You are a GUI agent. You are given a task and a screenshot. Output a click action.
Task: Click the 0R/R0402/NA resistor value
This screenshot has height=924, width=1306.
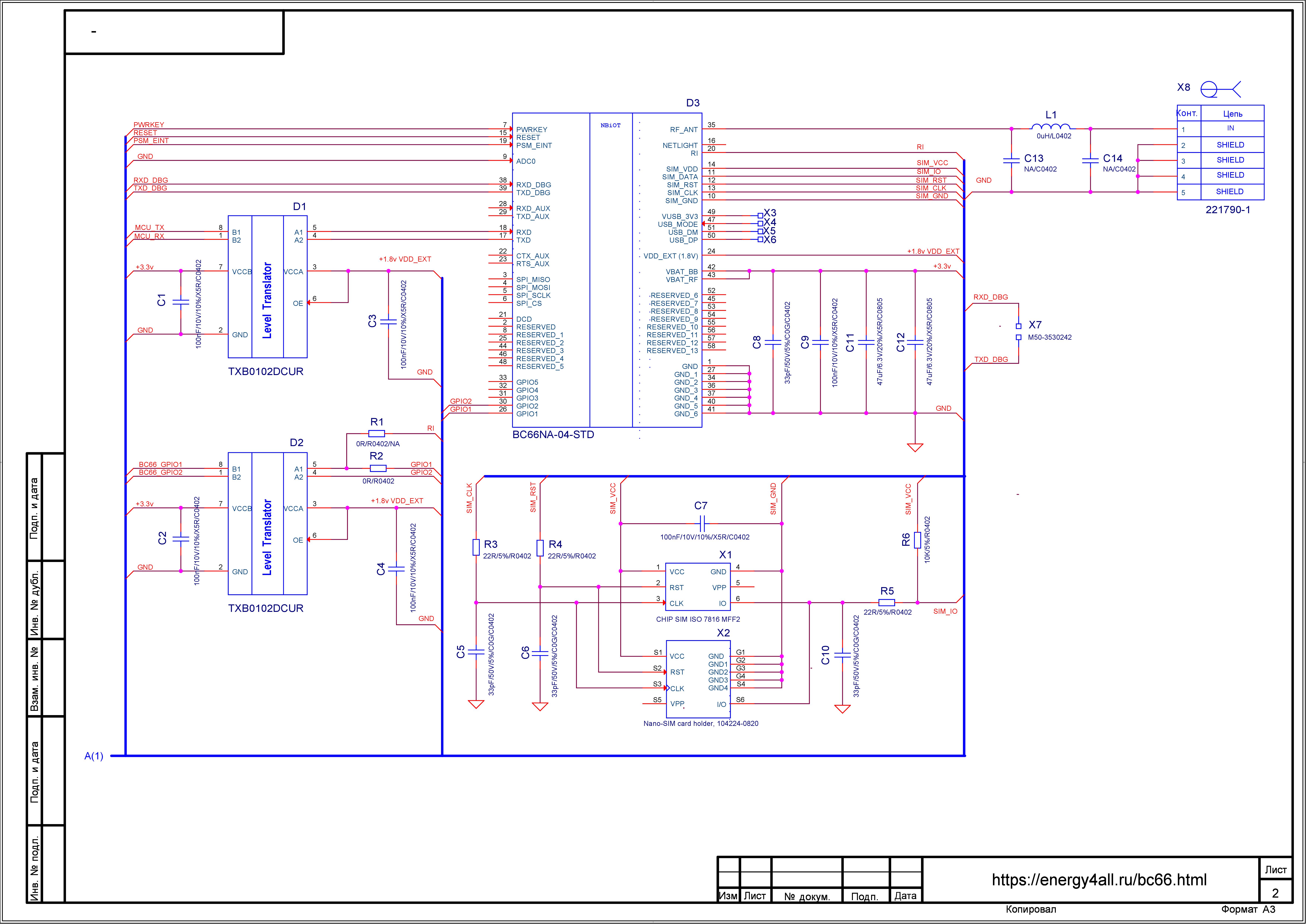point(378,444)
